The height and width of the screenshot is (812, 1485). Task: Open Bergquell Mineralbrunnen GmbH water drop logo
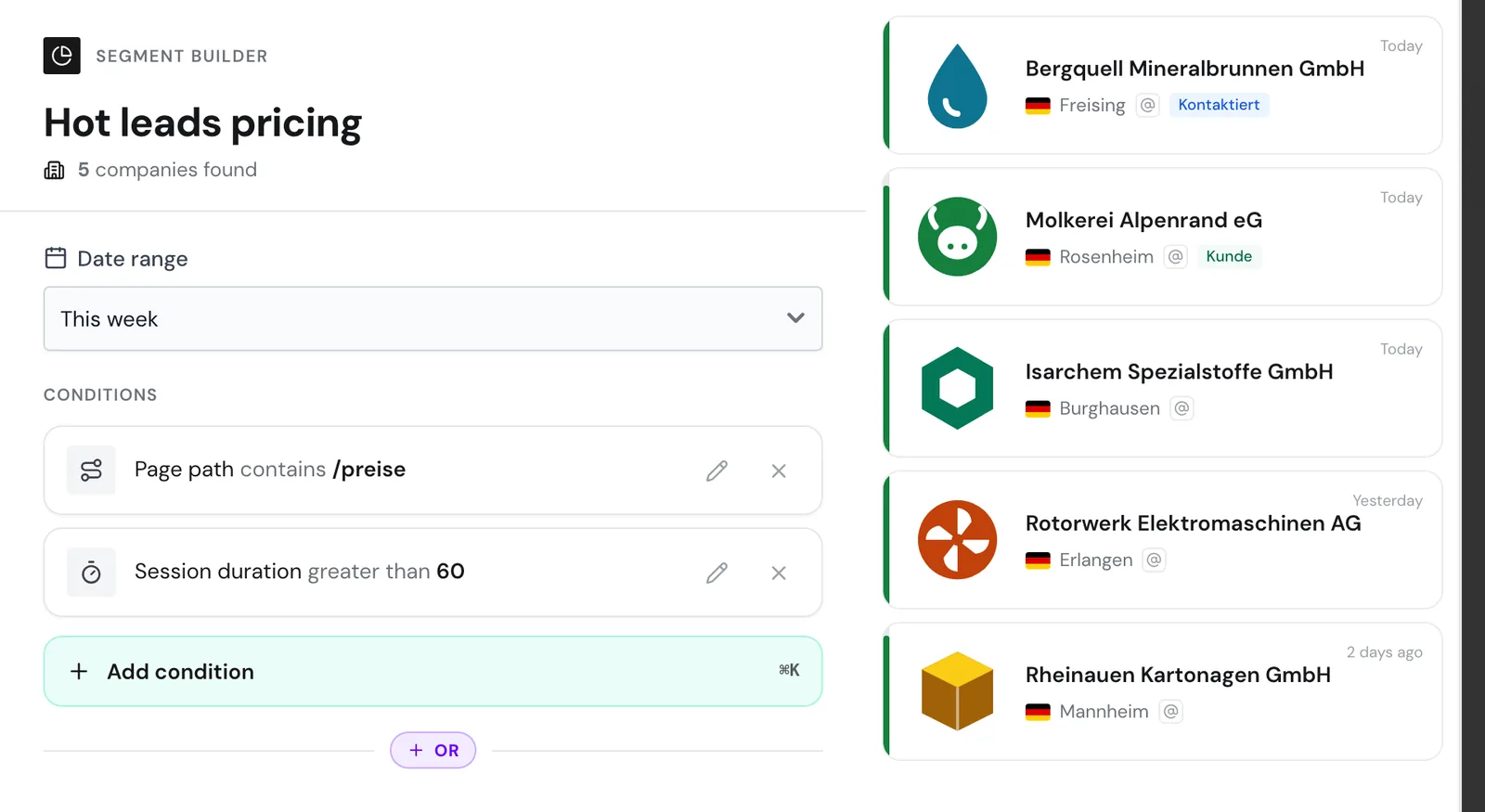957,85
